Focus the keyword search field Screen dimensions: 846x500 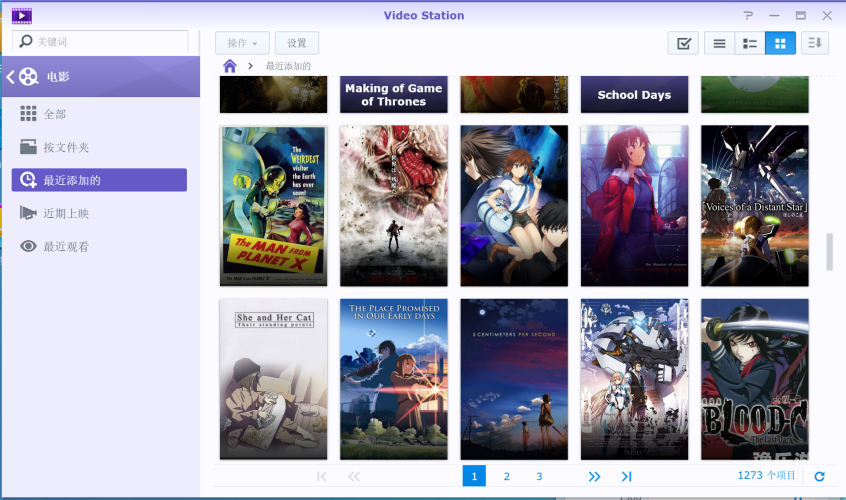pyautogui.click(x=100, y=42)
